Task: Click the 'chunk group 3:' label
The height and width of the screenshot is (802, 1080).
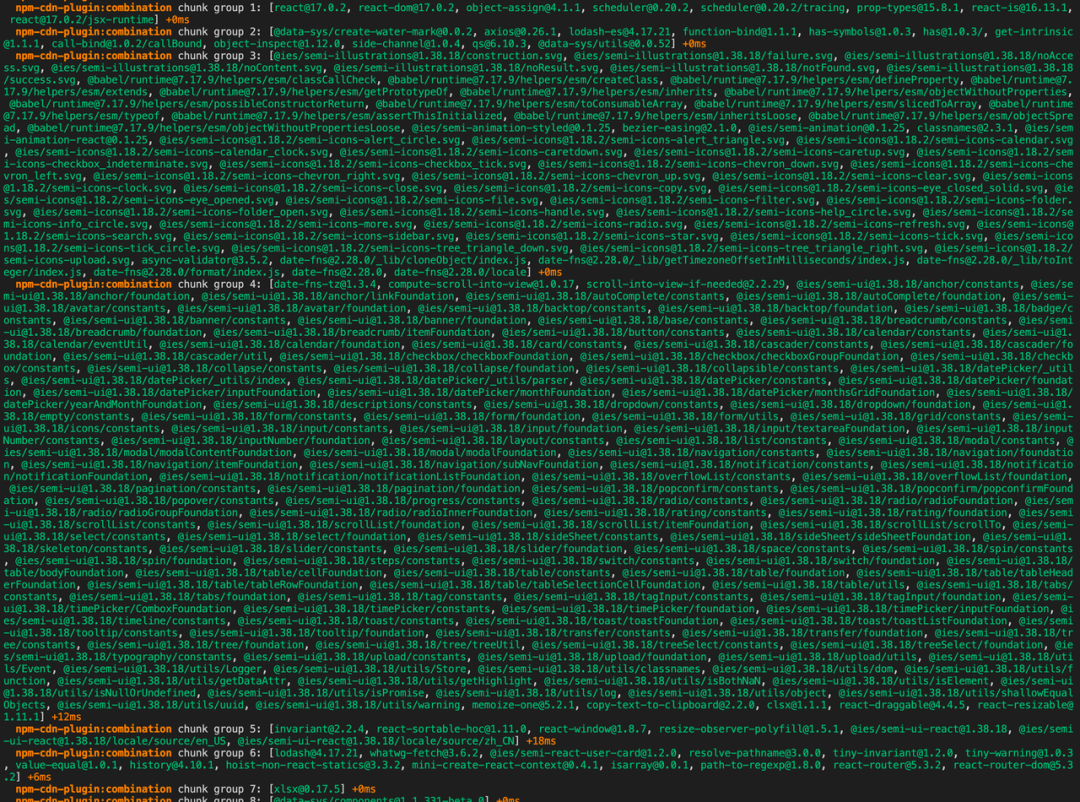Action: click(x=220, y=56)
